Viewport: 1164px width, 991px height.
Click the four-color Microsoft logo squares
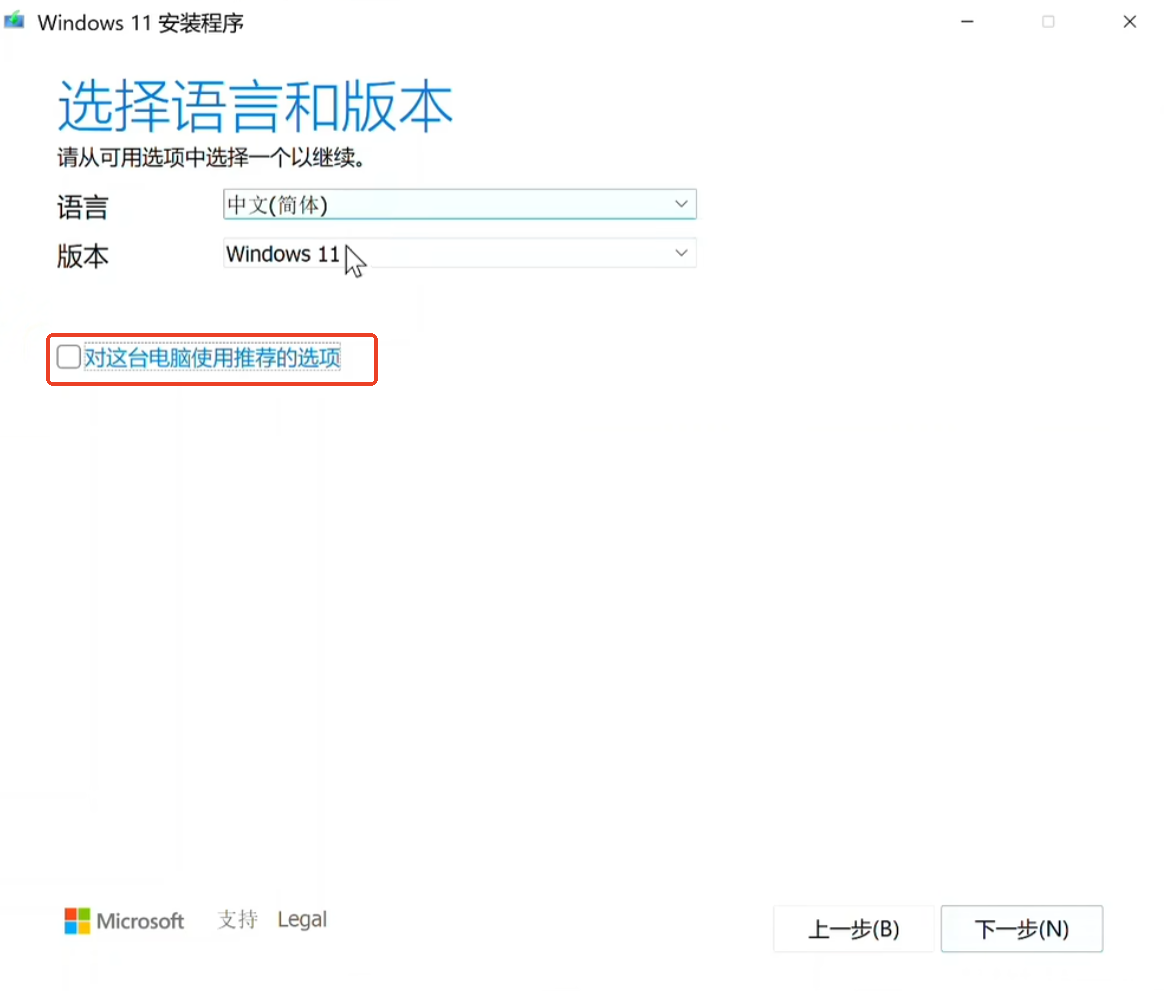tap(77, 921)
